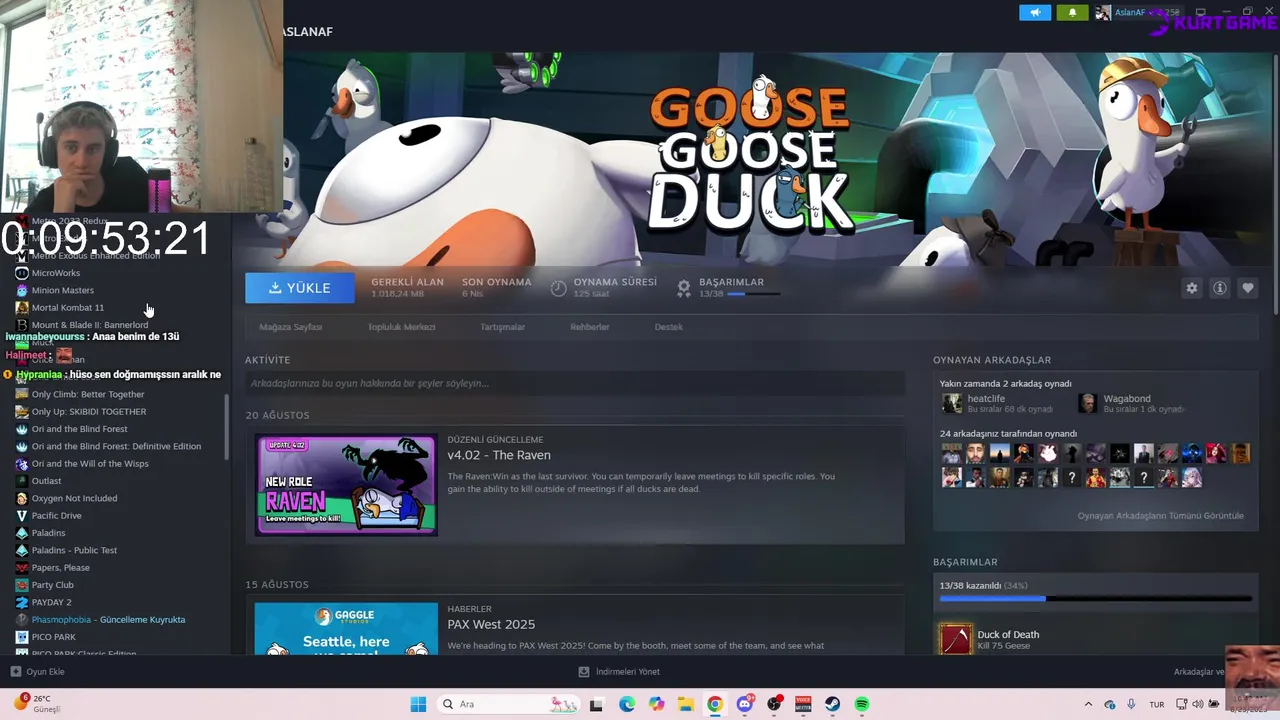Open the AslanAF account dropdown
The width and height of the screenshot is (1280, 720).
[x=1137, y=12]
